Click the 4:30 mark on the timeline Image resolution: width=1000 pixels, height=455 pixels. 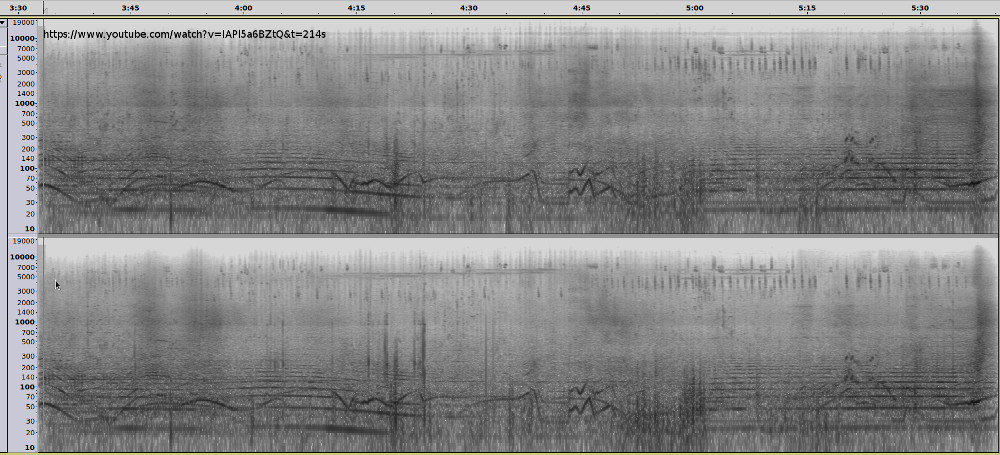[469, 8]
